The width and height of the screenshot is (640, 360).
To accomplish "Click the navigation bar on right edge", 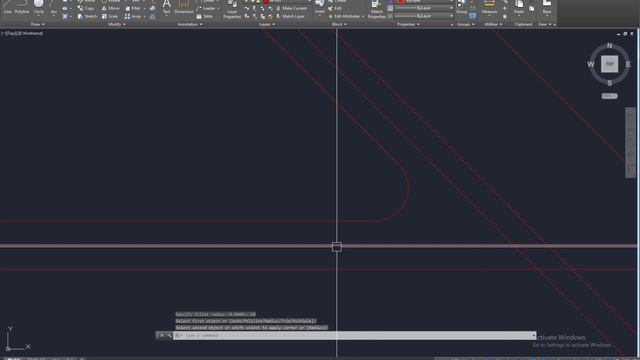I will pyautogui.click(x=630, y=142).
